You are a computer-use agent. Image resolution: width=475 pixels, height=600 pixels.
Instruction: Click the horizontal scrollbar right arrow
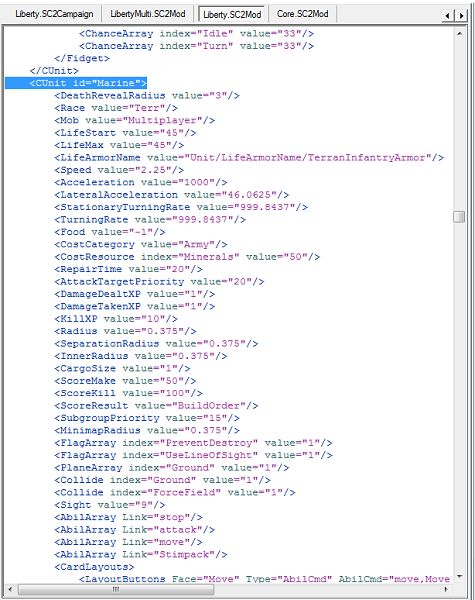pos(446,589)
